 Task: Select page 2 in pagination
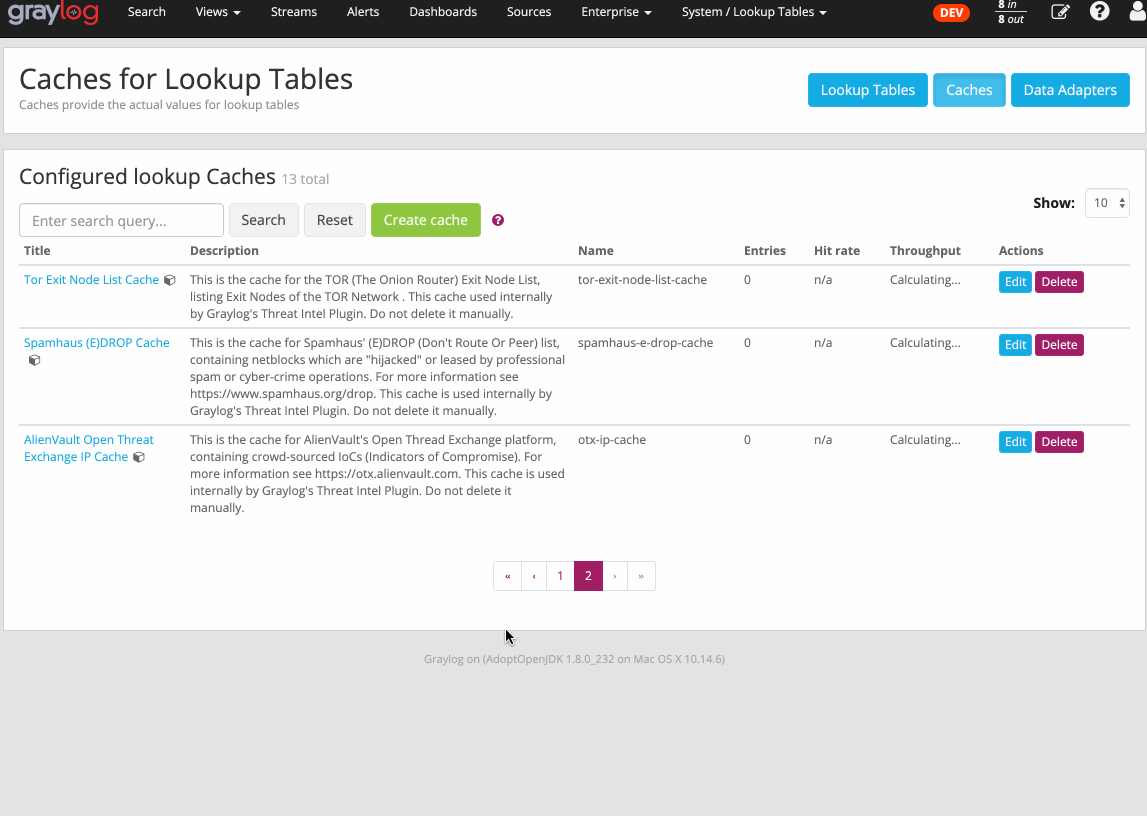coord(588,576)
